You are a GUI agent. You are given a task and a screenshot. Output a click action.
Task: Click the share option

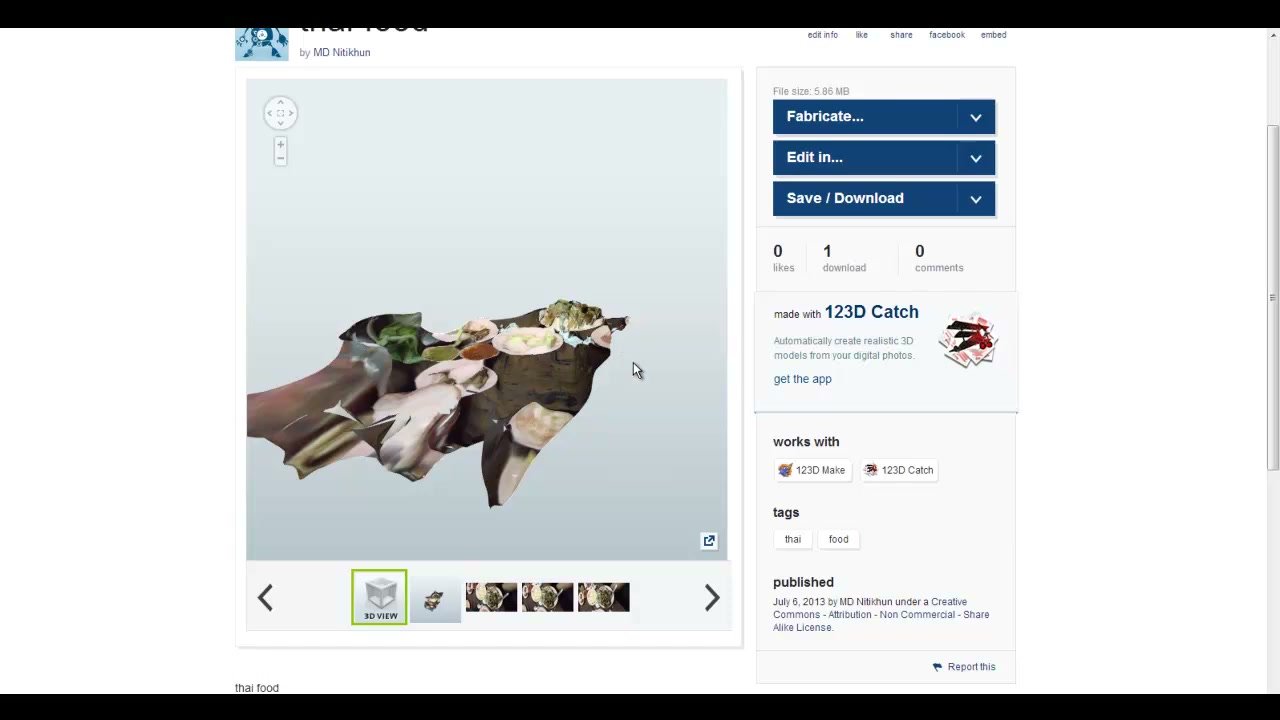pyautogui.click(x=901, y=35)
